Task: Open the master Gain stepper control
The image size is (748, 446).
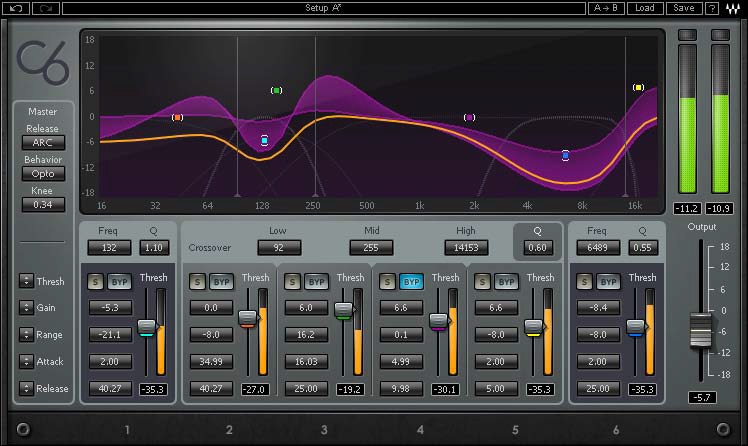Action: coord(26,308)
